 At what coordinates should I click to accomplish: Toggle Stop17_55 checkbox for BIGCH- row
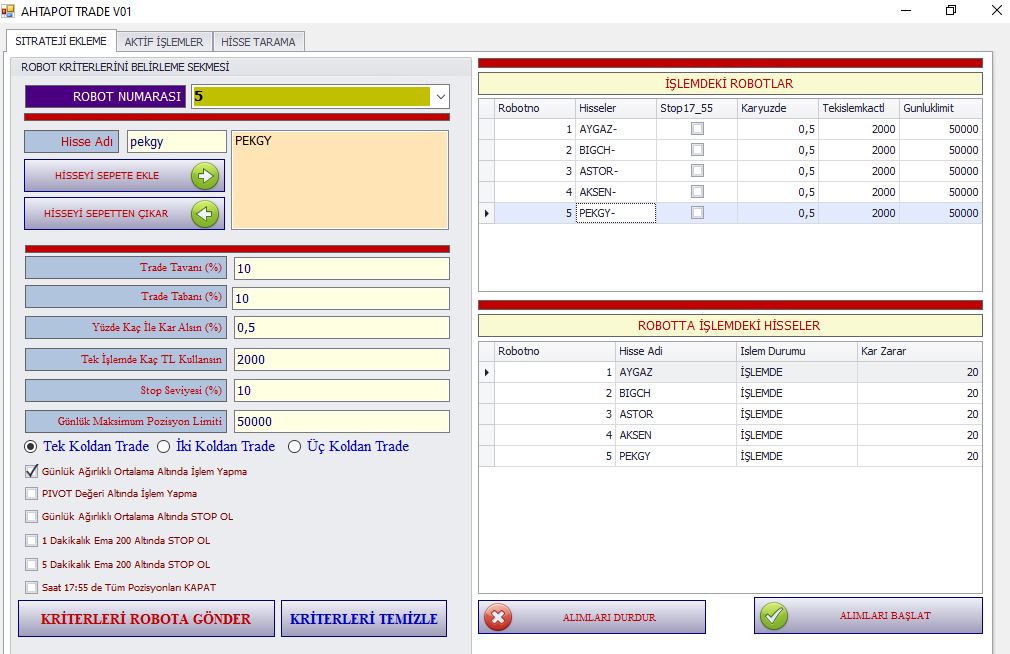pos(697,149)
